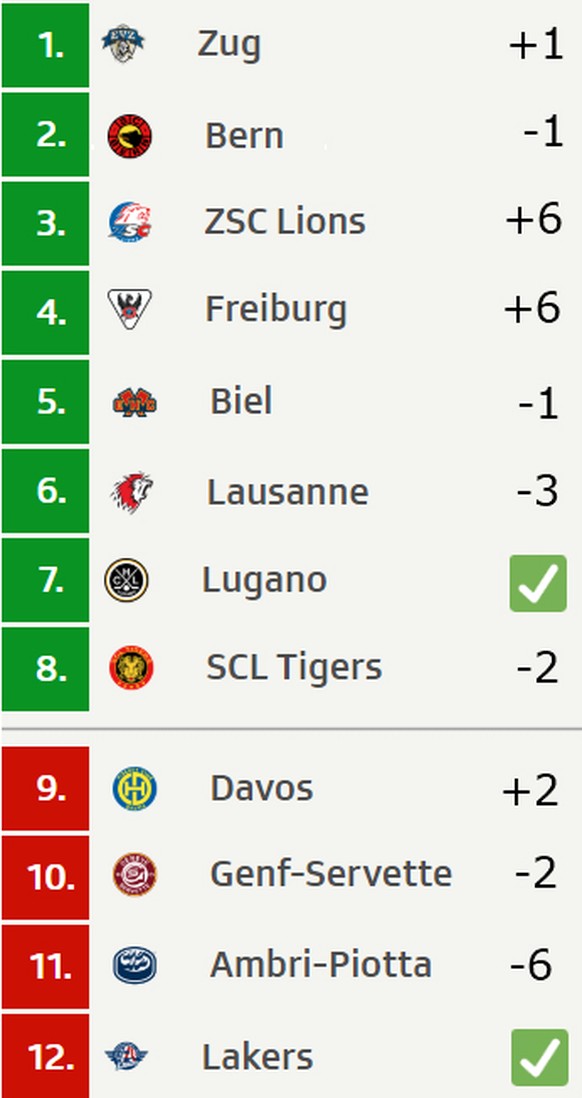Click the Davos yellow-blue logo
Screen dimensions: 582x1098
[x=134, y=788]
